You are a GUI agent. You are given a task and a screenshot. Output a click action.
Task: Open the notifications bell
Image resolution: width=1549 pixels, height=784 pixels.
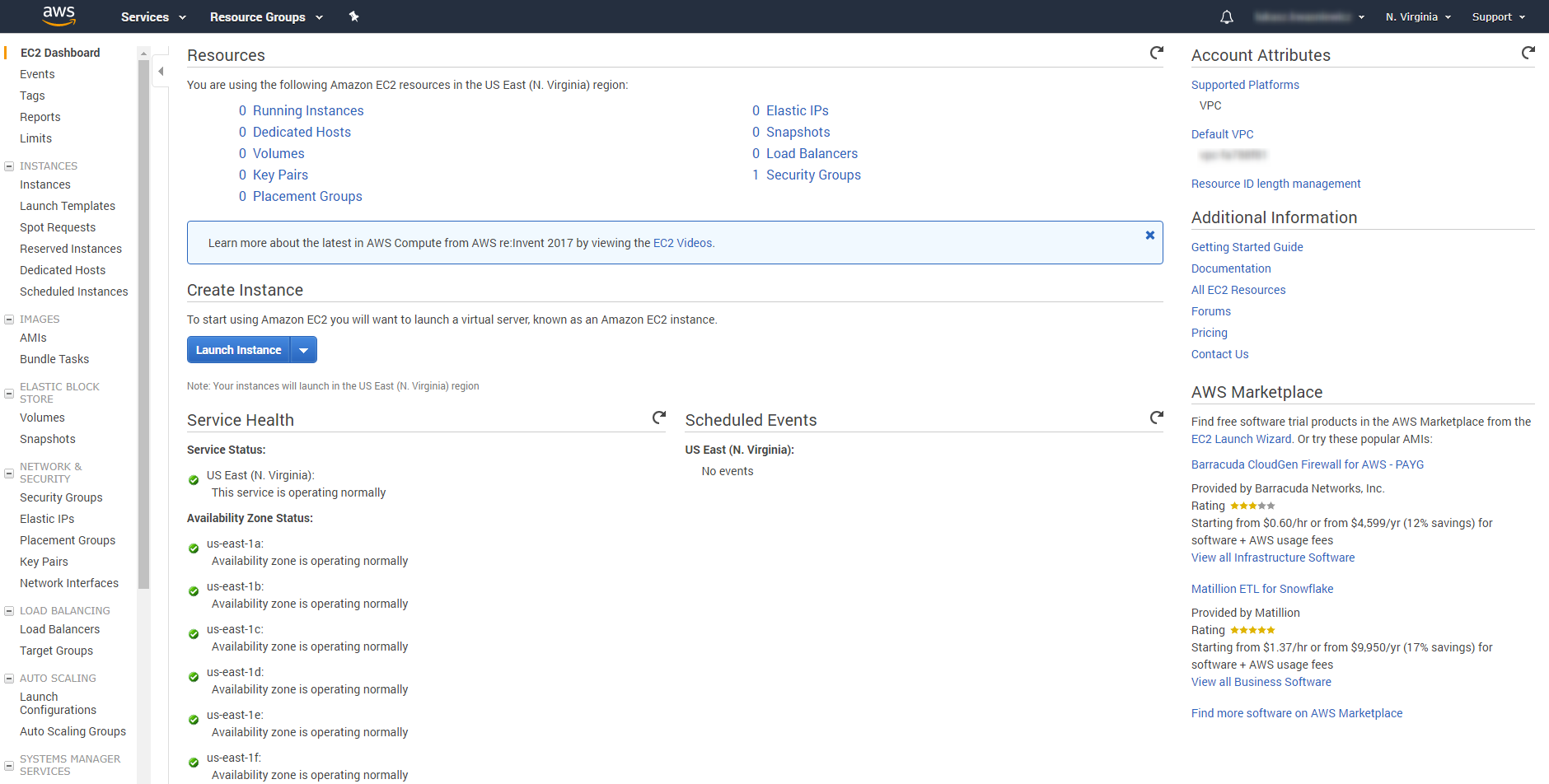coord(1227,17)
